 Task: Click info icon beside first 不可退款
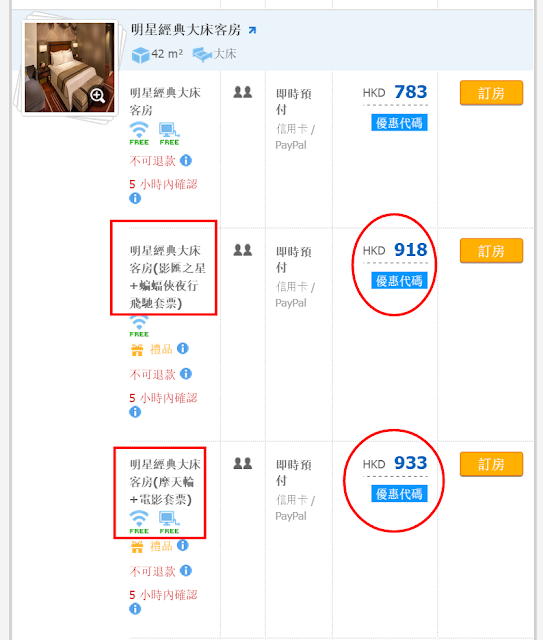tap(186, 160)
